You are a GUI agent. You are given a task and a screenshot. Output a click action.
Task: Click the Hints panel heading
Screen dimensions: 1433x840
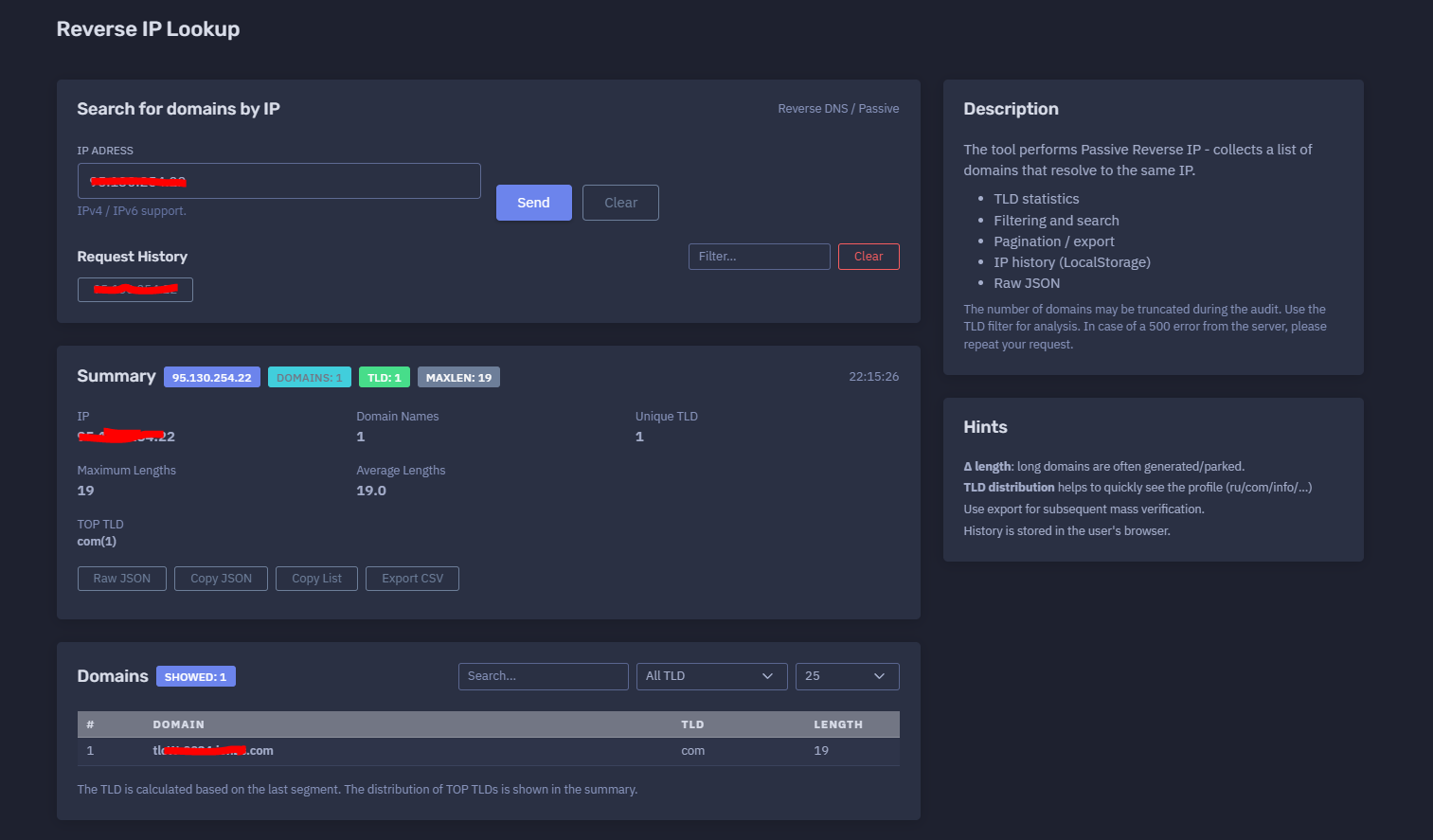point(985,427)
